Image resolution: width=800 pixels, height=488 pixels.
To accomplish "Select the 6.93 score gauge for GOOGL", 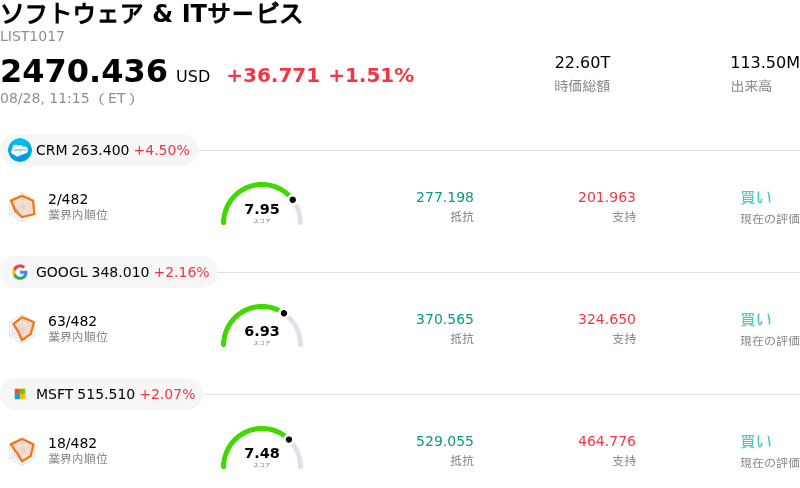I will coord(262,326).
